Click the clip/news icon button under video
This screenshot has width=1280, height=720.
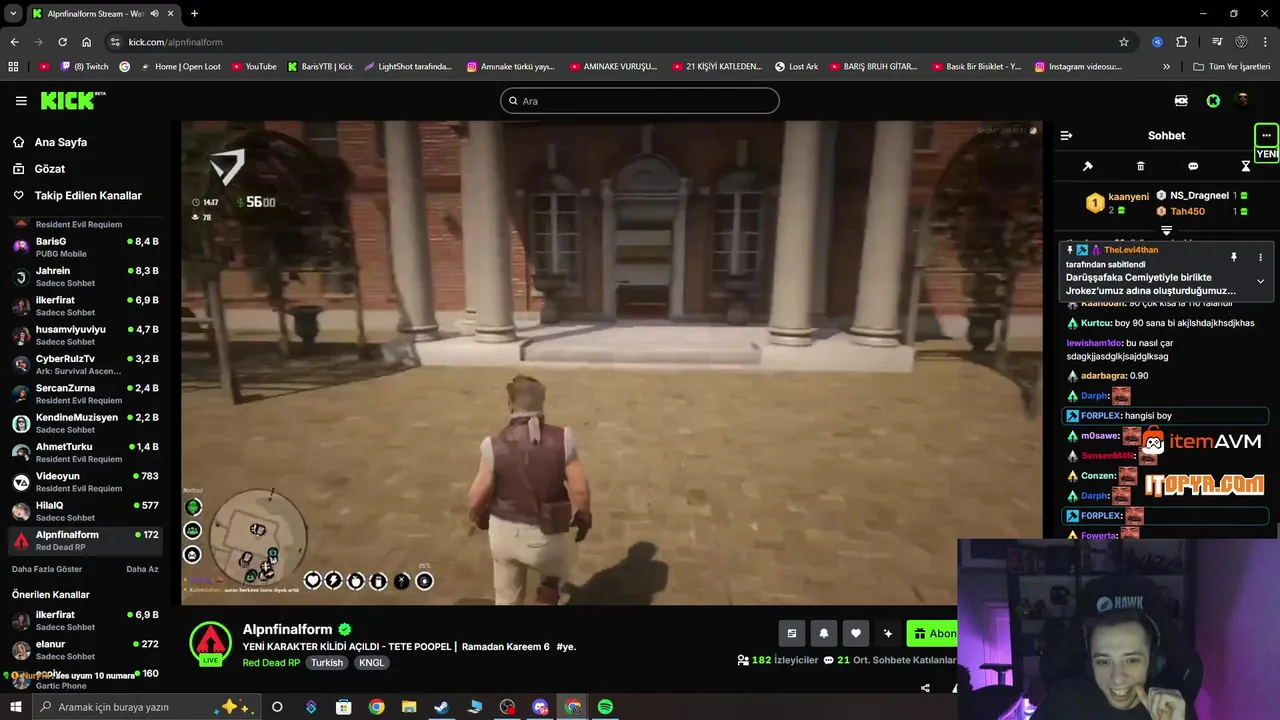792,633
